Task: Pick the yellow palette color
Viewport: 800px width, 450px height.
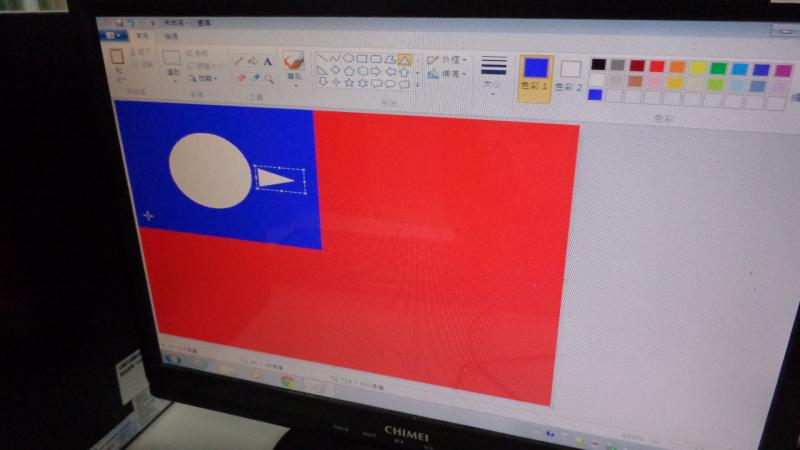Action: pyautogui.click(x=698, y=67)
